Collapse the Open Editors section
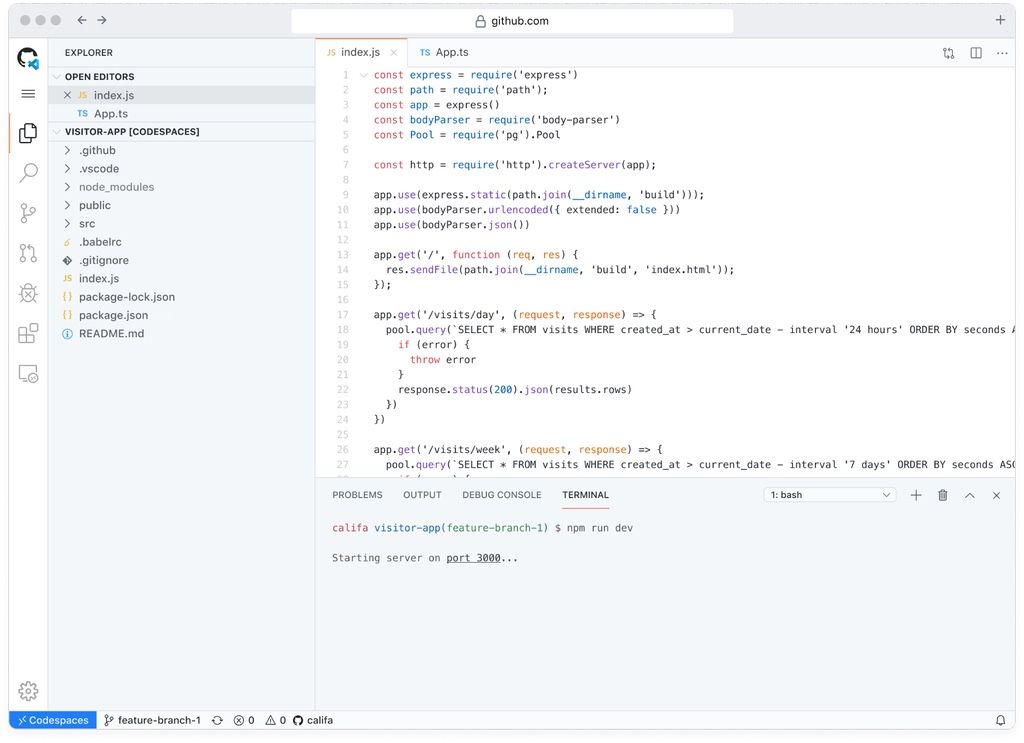 58,76
